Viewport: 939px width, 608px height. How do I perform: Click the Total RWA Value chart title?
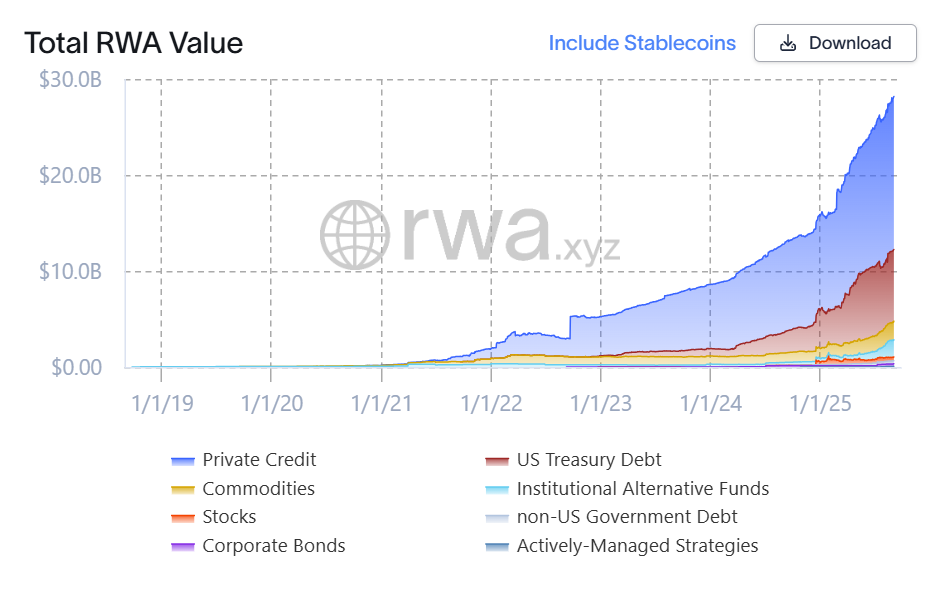point(134,43)
